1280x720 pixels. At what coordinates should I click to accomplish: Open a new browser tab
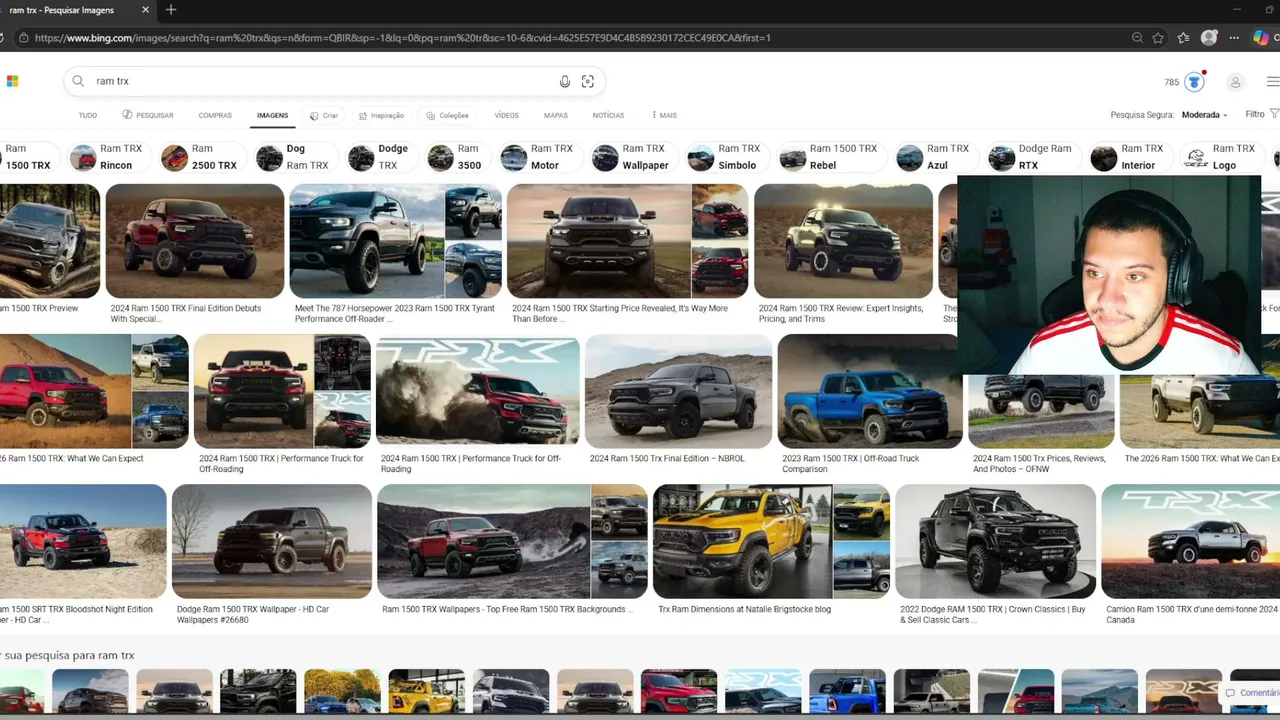pos(171,10)
